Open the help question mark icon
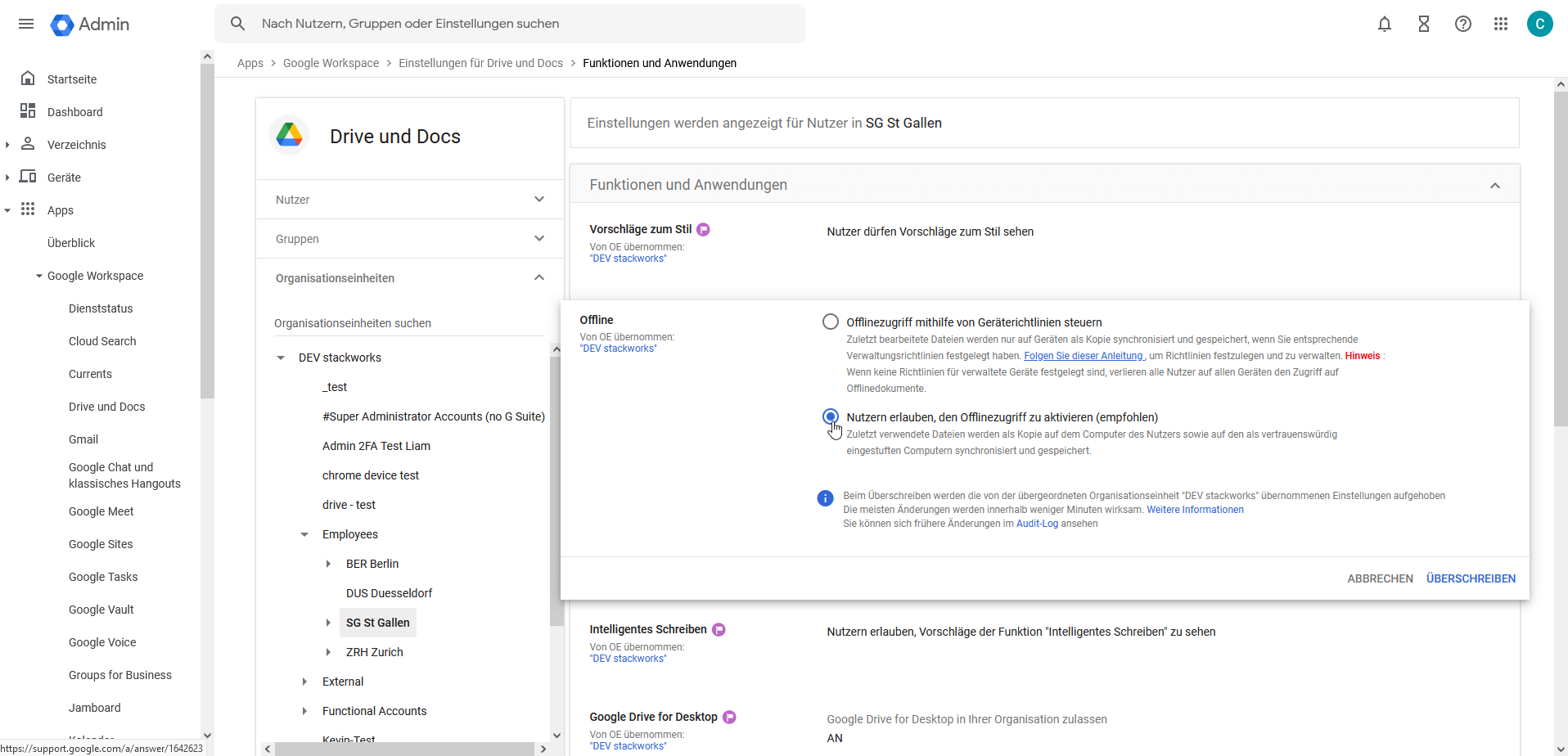 point(1463,24)
